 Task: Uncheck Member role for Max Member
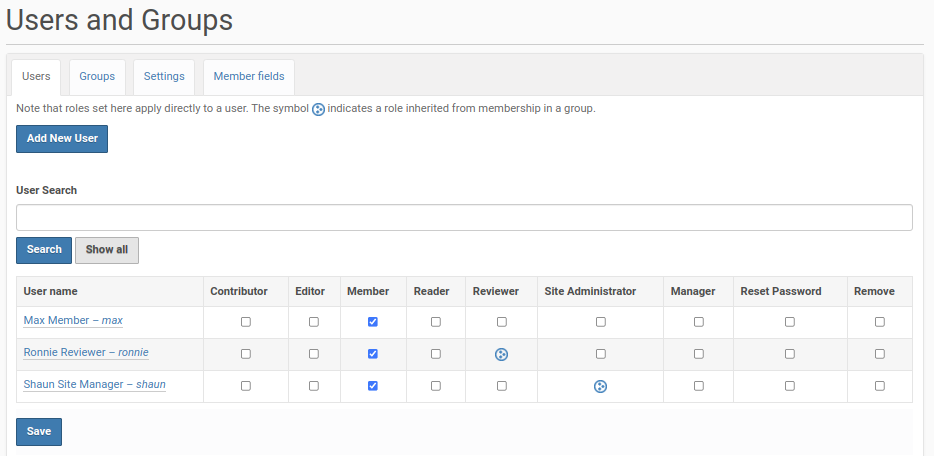point(373,322)
